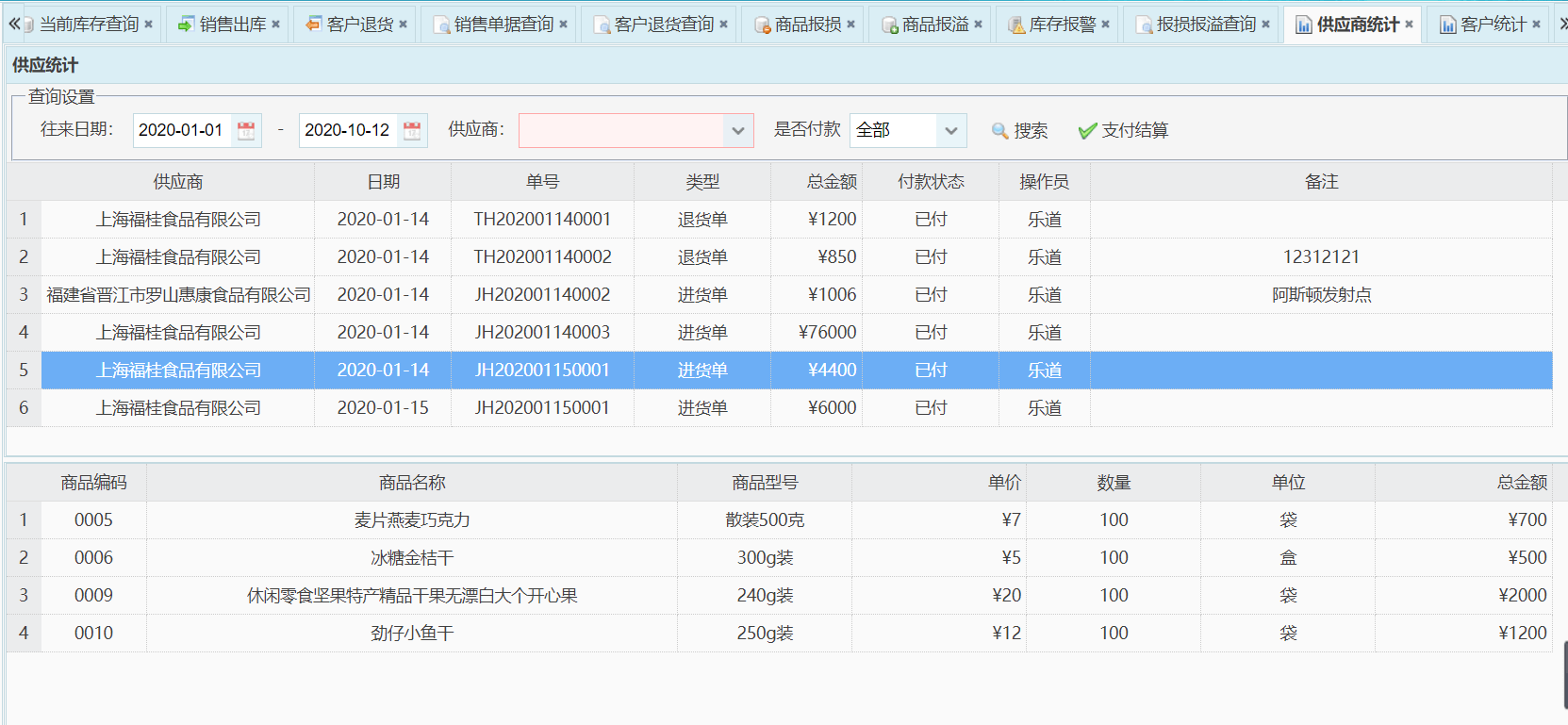
Task: Close the 供应商统计 tab
Action: point(1409,25)
